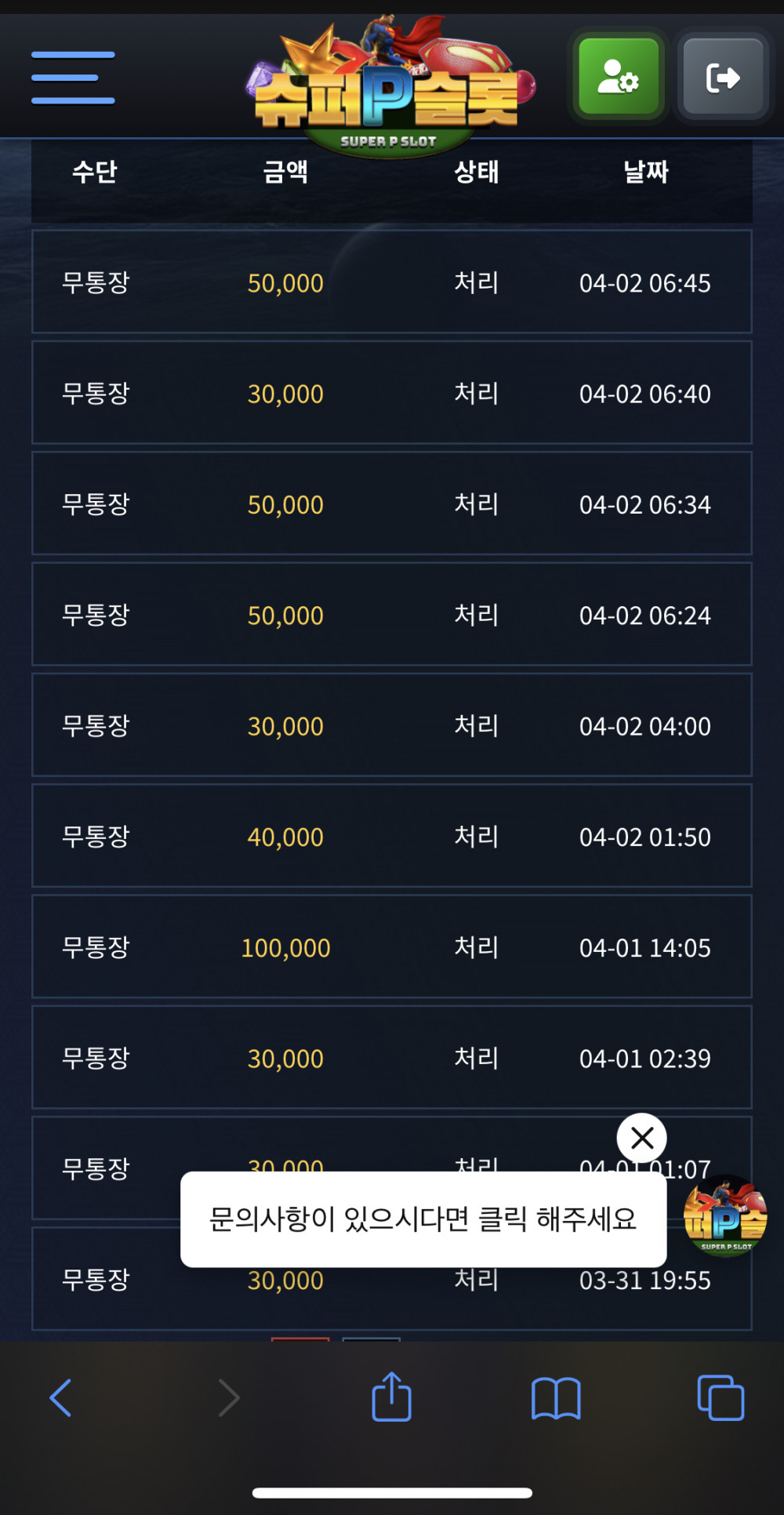Tap the 날짜 column header
Viewport: 784px width, 1515px height.
[x=645, y=171]
